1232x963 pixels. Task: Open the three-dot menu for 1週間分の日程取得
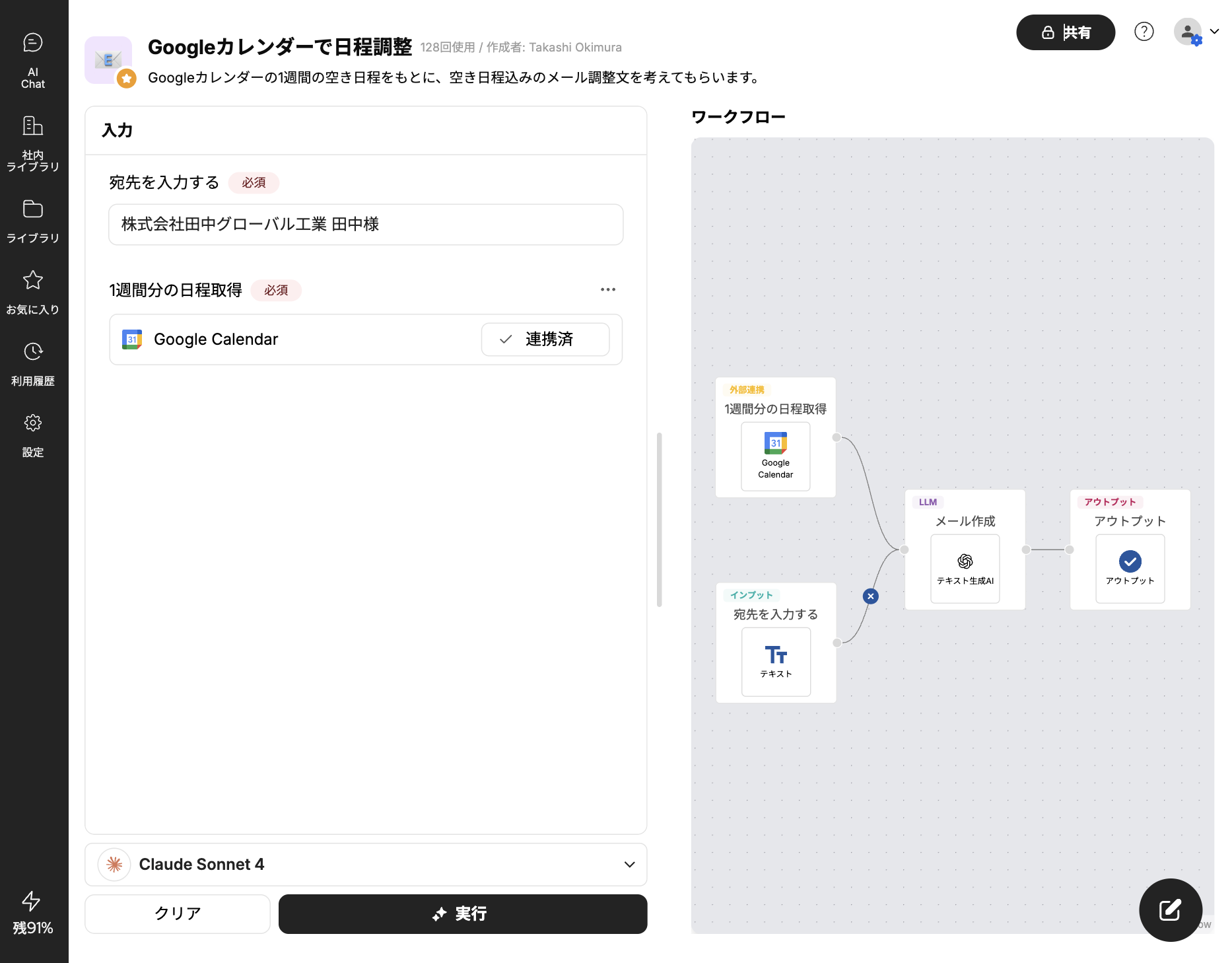point(607,290)
